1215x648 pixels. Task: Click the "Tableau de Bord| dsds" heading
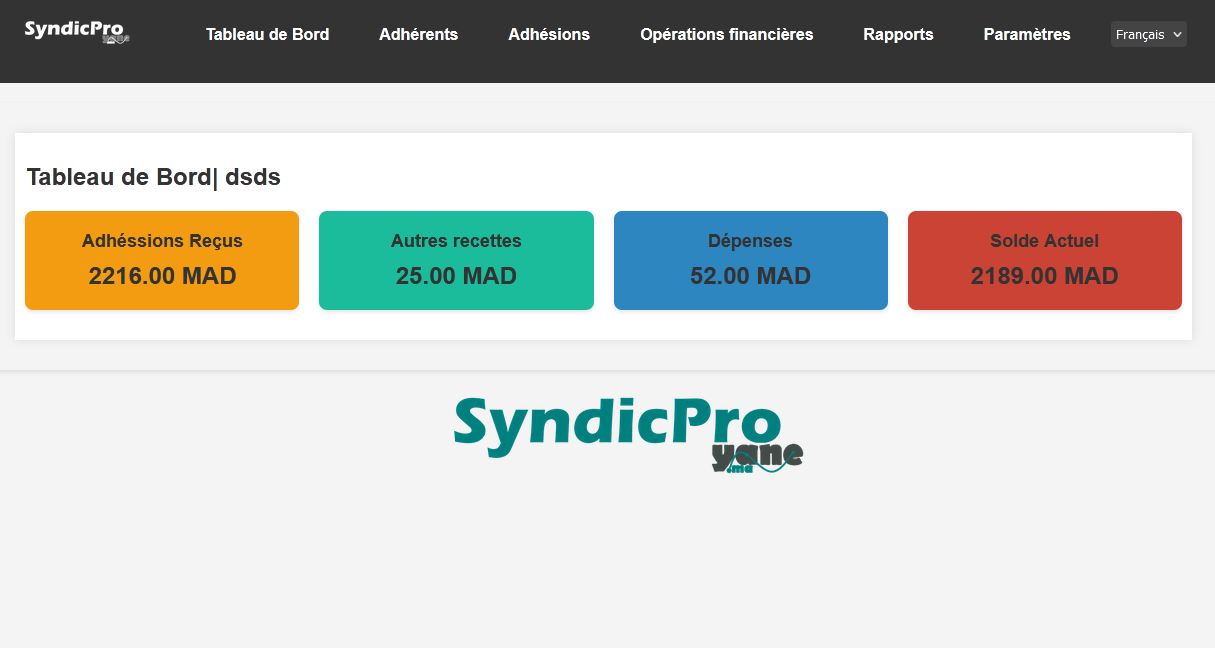pyautogui.click(x=154, y=178)
